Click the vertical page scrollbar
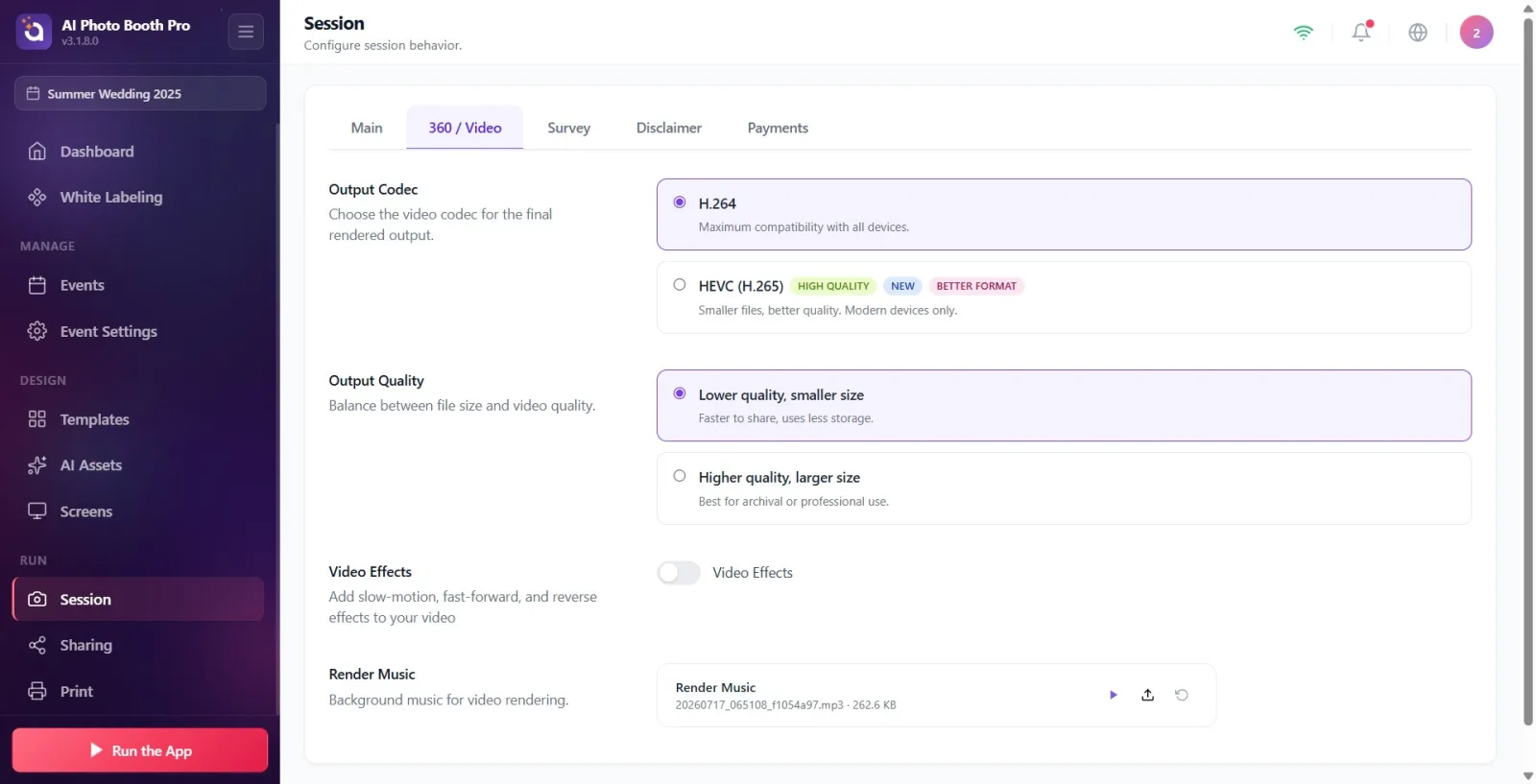This screenshot has height=784, width=1536. tap(1528, 371)
